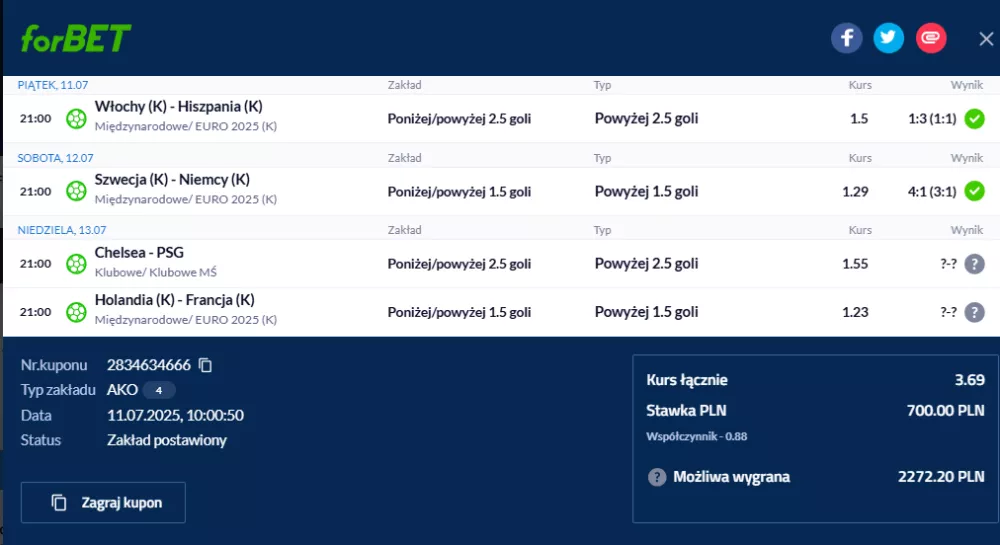Open the Chelsea - PSG match
Viewport: 1000px width, 545px height.
click(x=139, y=252)
